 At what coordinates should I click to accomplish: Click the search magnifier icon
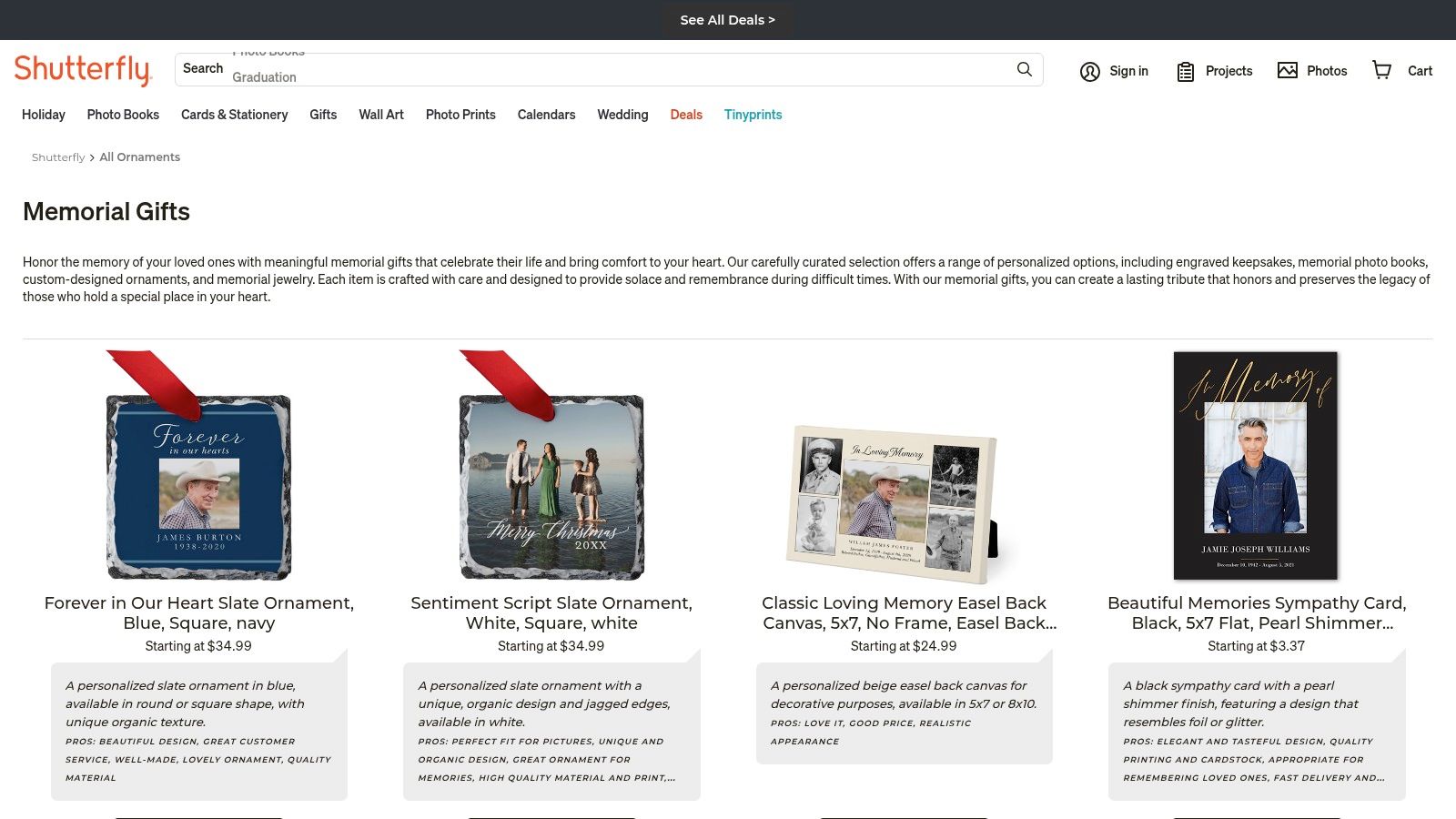pyautogui.click(x=1023, y=69)
